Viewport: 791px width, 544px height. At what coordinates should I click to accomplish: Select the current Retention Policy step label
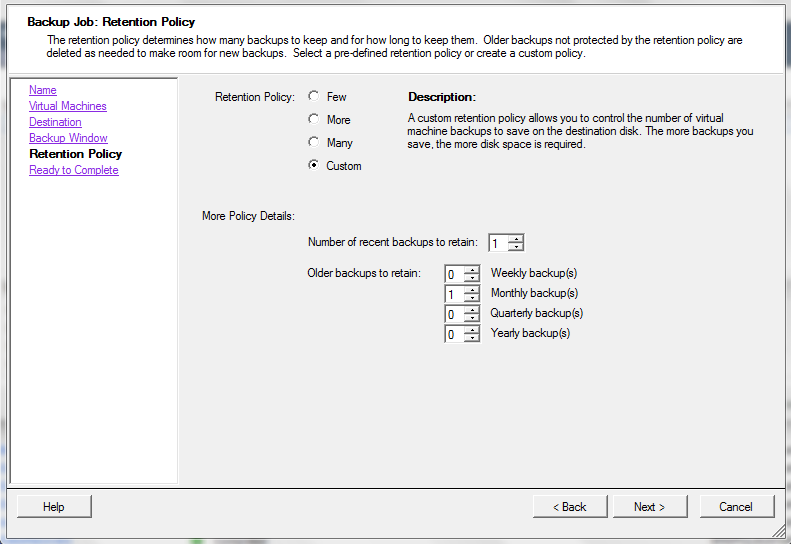tap(76, 154)
